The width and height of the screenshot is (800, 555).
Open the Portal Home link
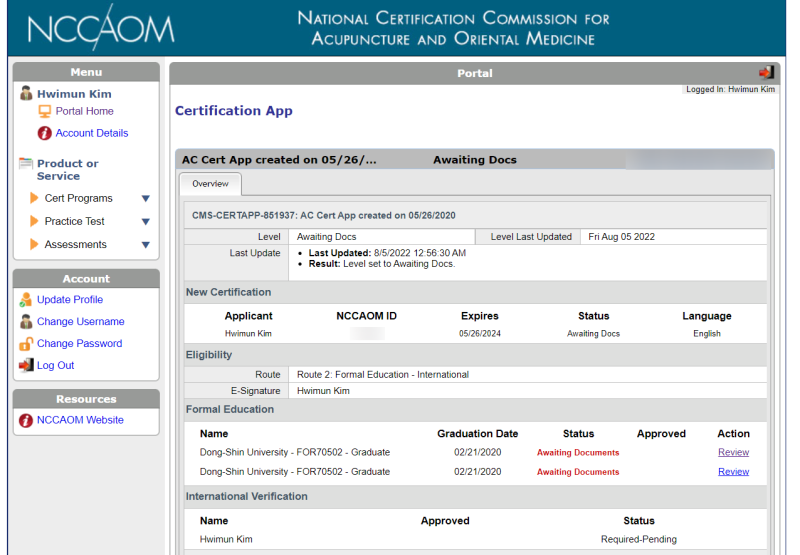84,112
